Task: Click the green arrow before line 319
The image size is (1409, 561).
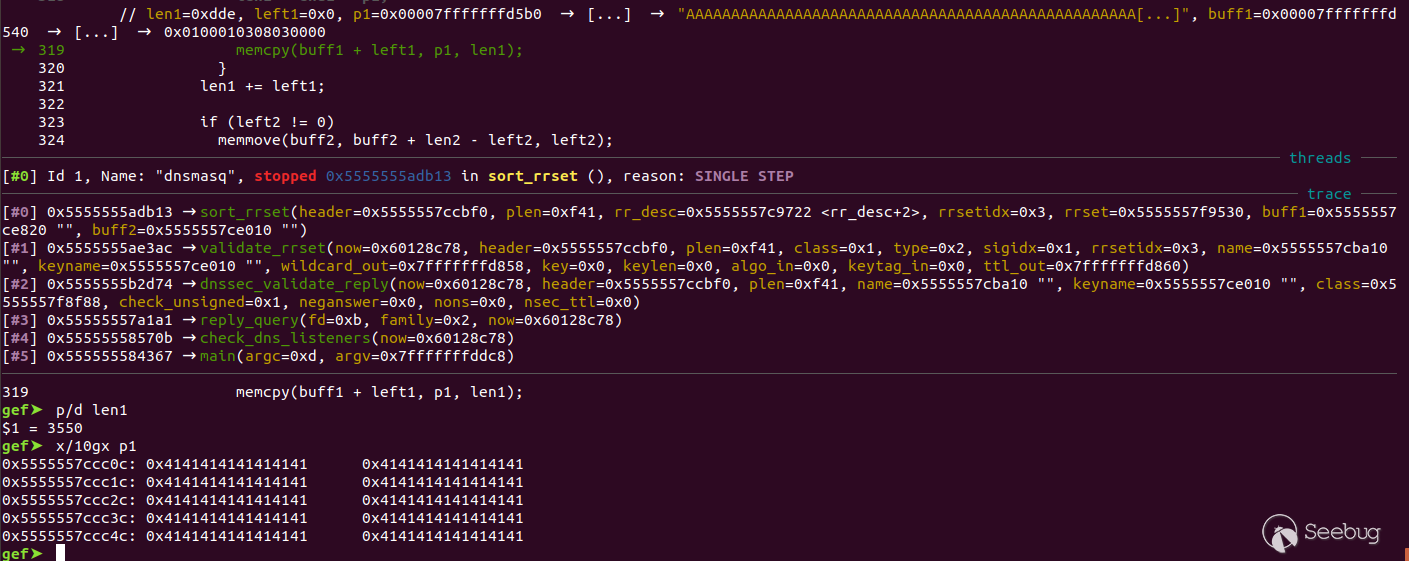Action: tap(17, 50)
